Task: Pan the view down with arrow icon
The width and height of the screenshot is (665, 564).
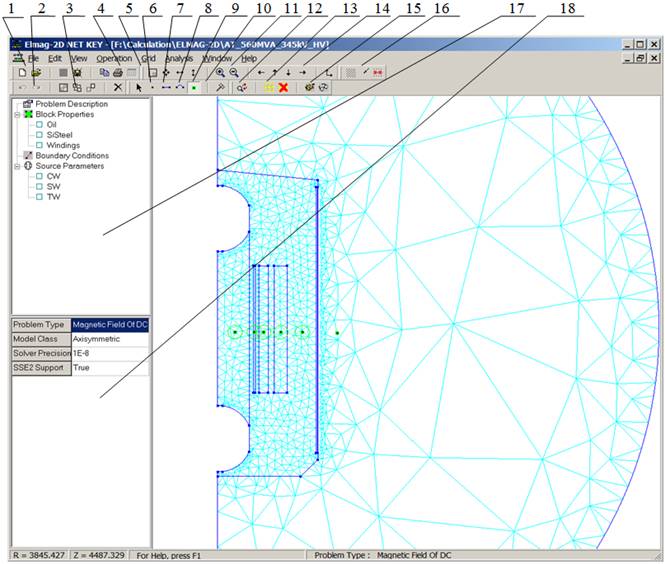Action: [x=289, y=73]
